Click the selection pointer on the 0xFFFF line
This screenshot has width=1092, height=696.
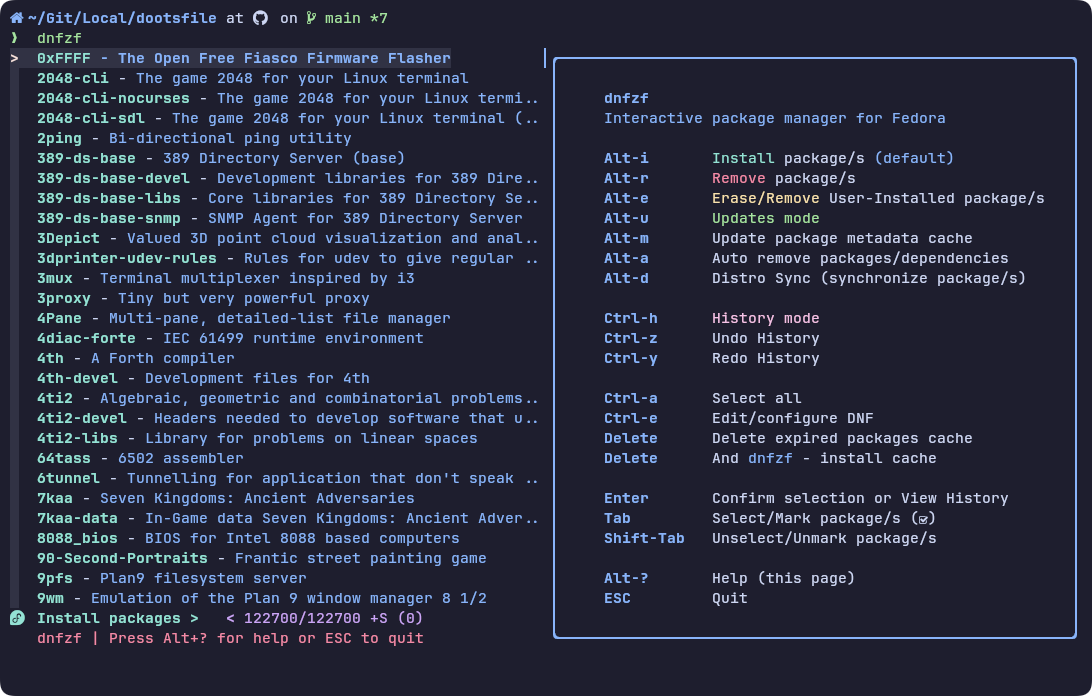pyautogui.click(x=12, y=58)
